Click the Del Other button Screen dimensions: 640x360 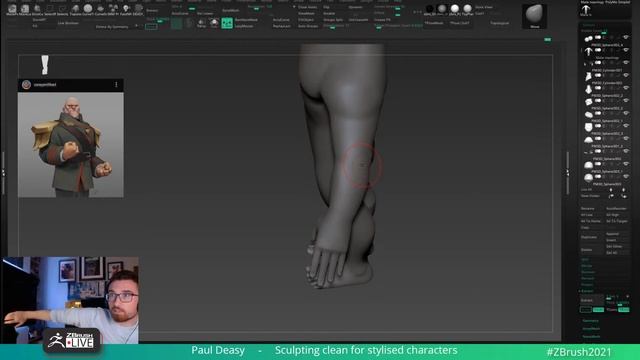[x=613, y=247]
